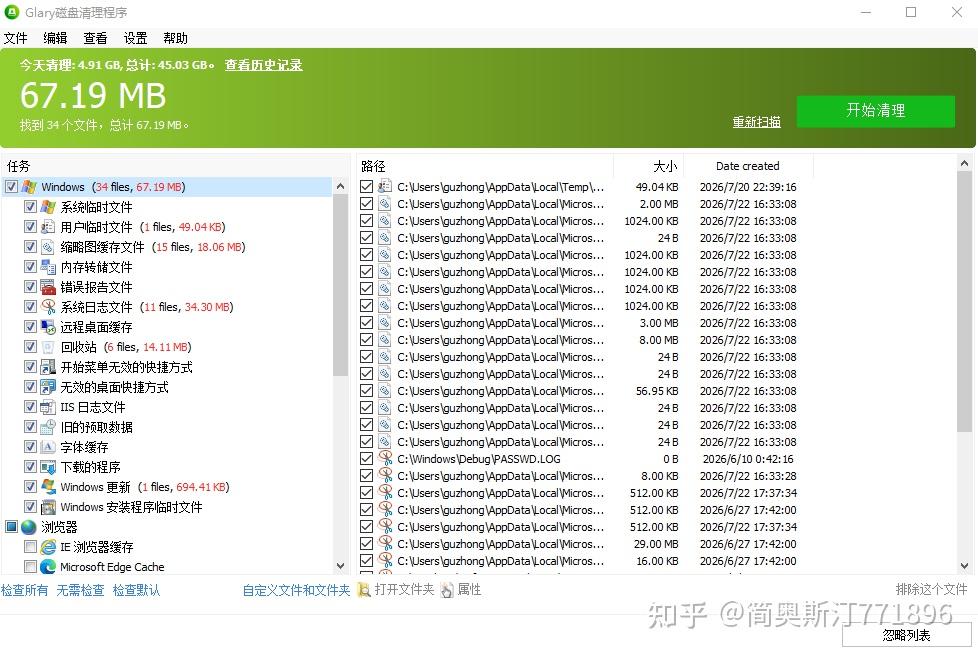The height and width of the screenshot is (654, 978).
Task: Open the 查看历史记录 link
Action: (263, 65)
